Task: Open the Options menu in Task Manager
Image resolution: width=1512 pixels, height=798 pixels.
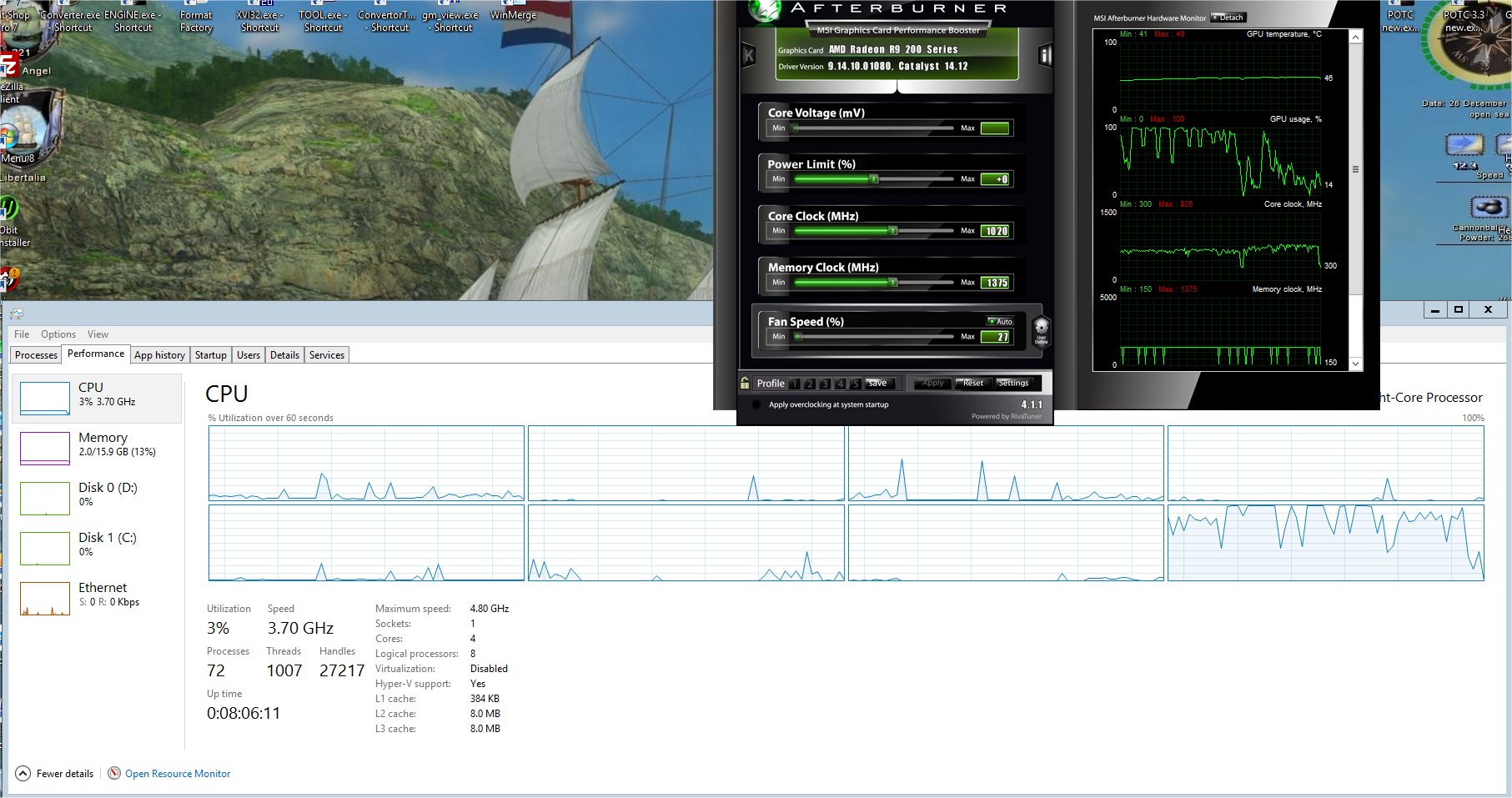Action: click(58, 334)
